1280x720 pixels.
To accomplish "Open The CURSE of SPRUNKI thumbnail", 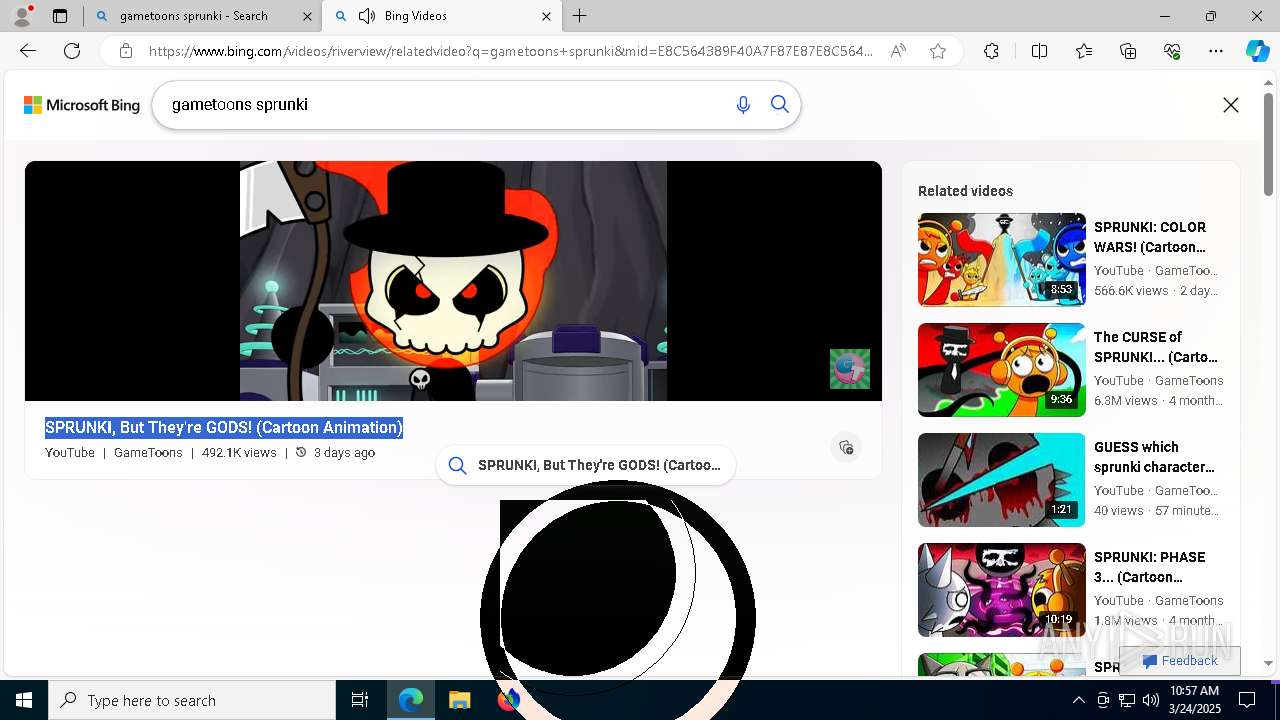I will 1001,370.
